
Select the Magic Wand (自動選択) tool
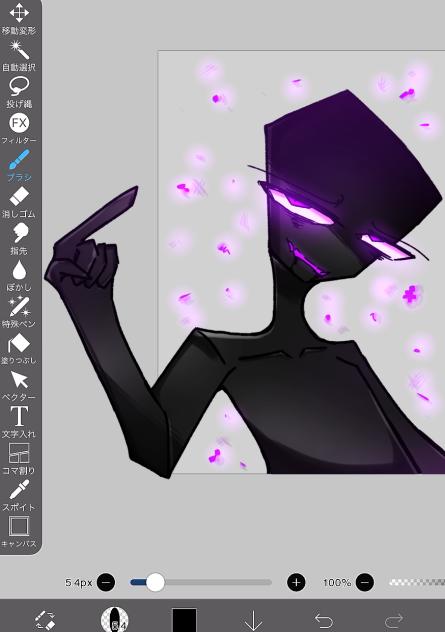(19, 56)
